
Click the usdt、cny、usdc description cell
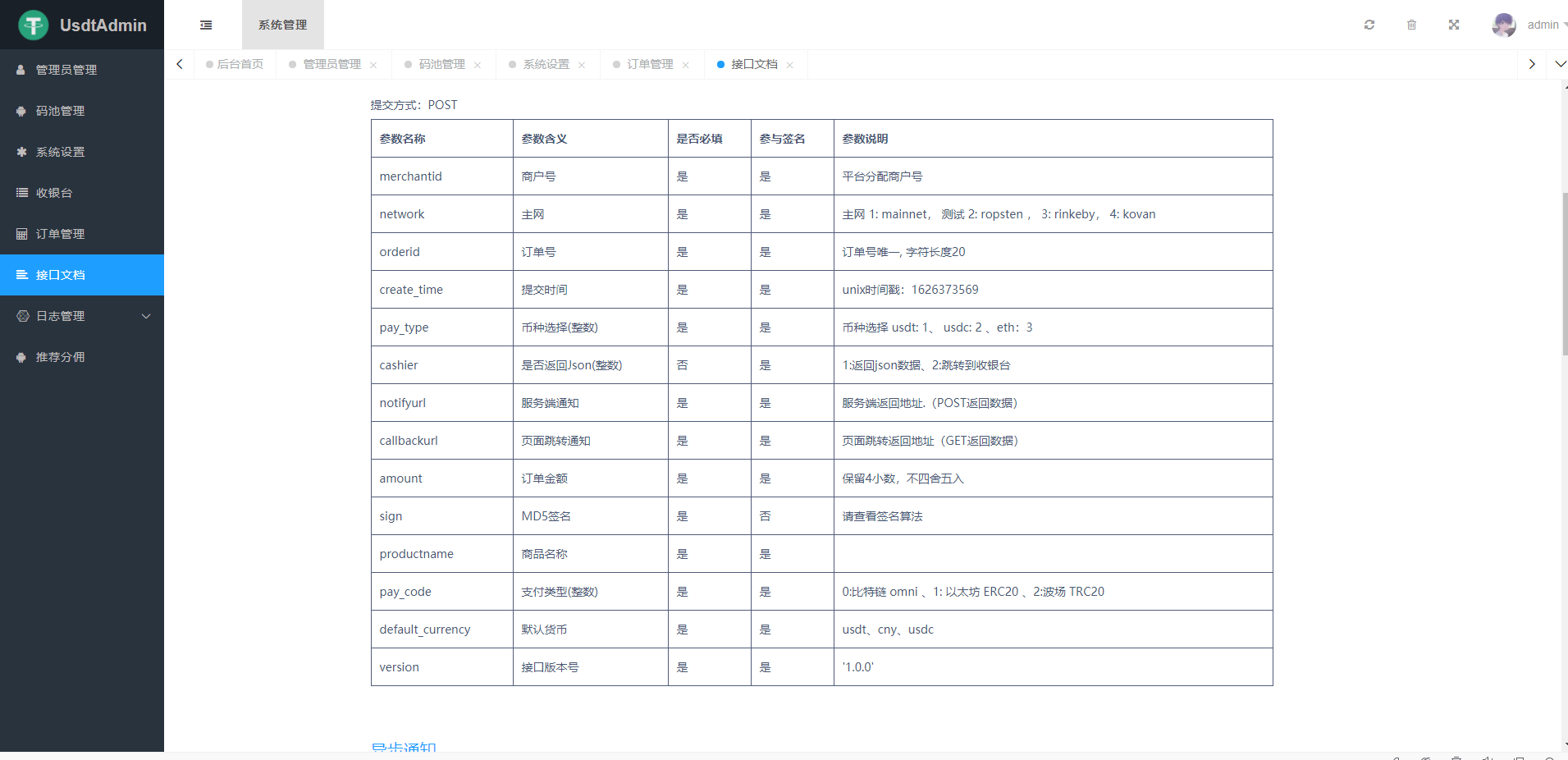[x=1054, y=630]
